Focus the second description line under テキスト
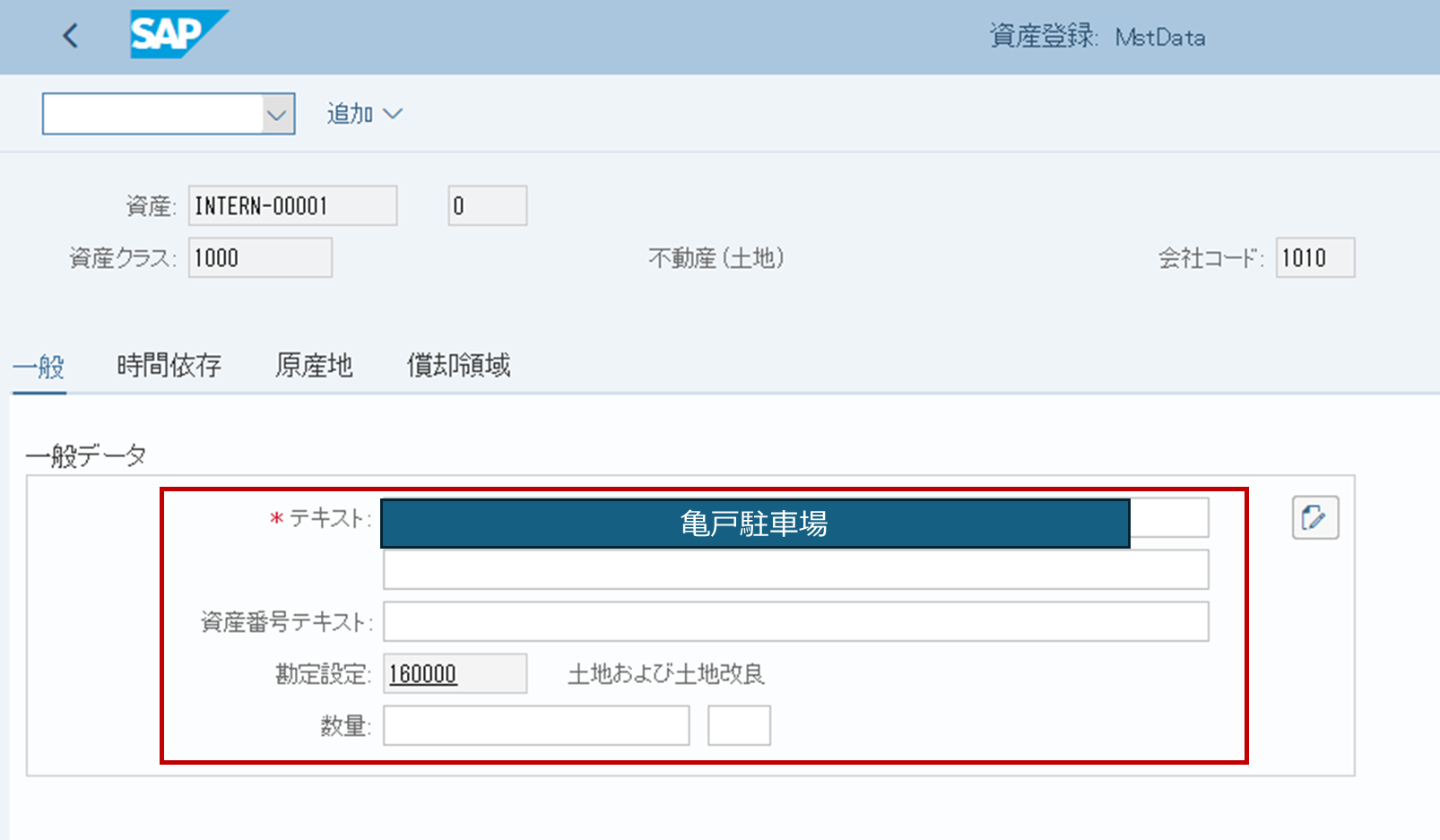The height and width of the screenshot is (840, 1440). pyautogui.click(x=795, y=570)
